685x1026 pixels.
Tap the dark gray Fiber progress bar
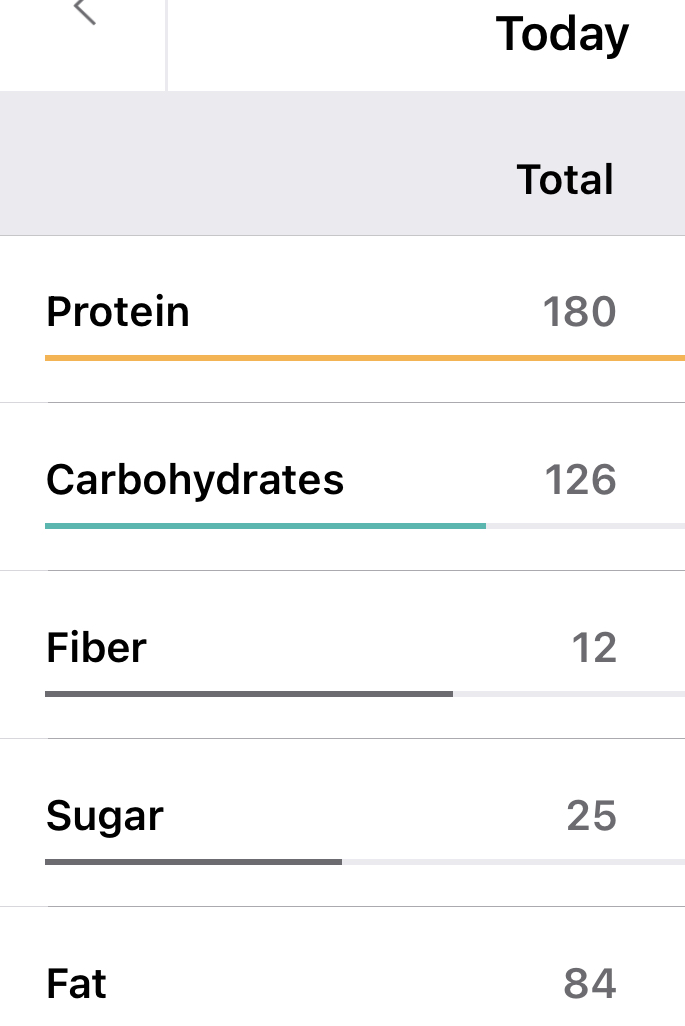tap(248, 693)
